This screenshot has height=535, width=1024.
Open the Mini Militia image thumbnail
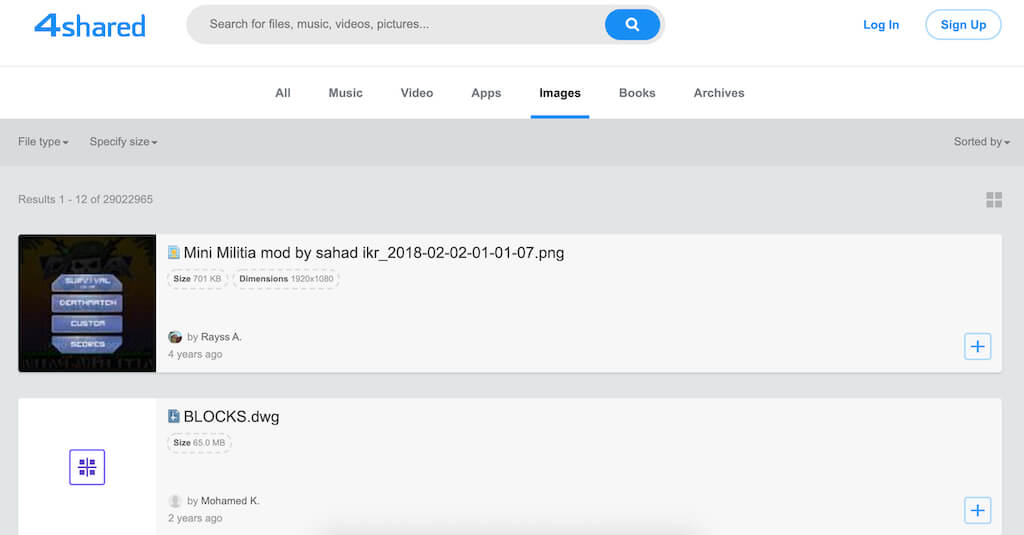(87, 303)
